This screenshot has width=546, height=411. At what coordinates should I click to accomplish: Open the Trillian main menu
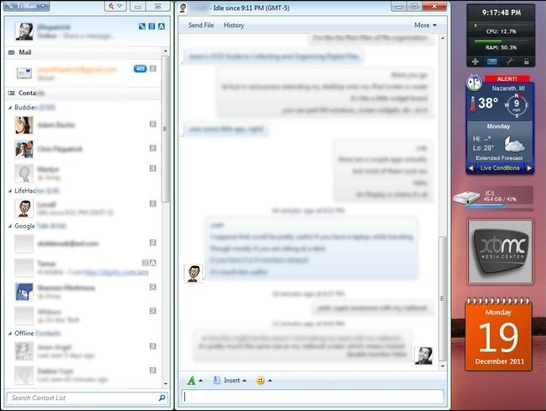(26, 6)
